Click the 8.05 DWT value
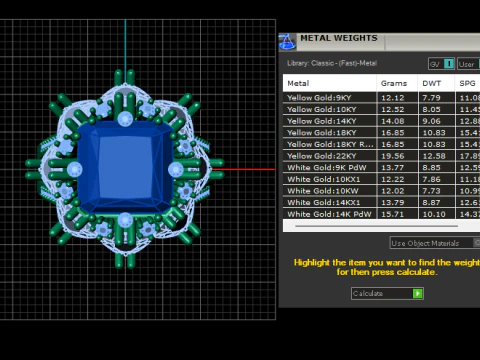 click(431, 109)
